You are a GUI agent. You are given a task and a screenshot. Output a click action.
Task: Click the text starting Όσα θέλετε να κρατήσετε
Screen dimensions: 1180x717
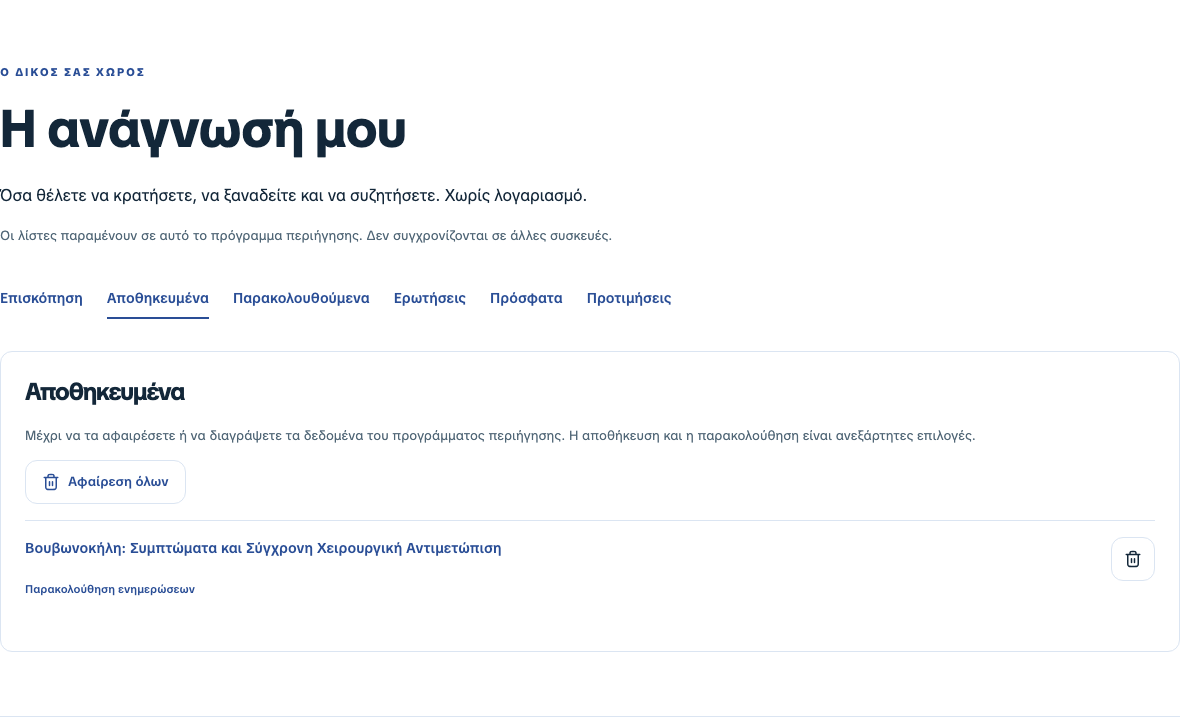tap(293, 196)
